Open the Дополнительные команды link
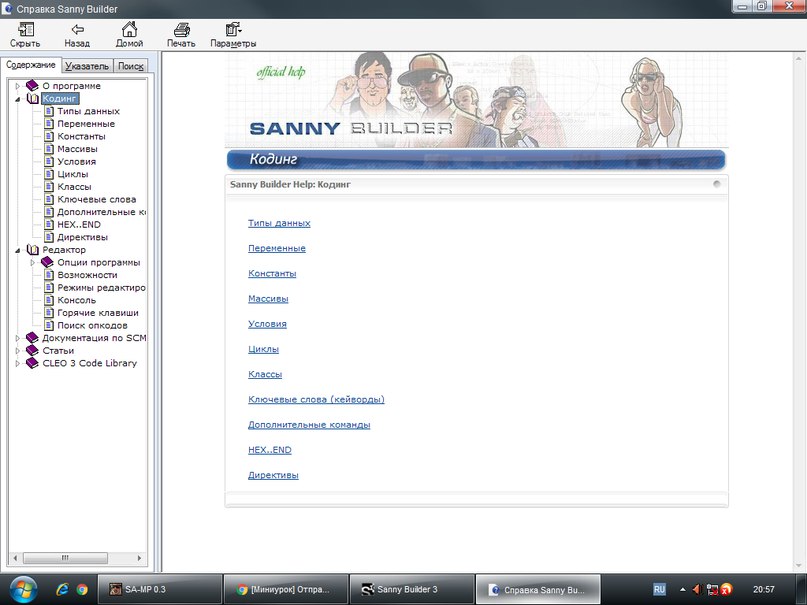Image resolution: width=807 pixels, height=605 pixels. click(x=309, y=425)
